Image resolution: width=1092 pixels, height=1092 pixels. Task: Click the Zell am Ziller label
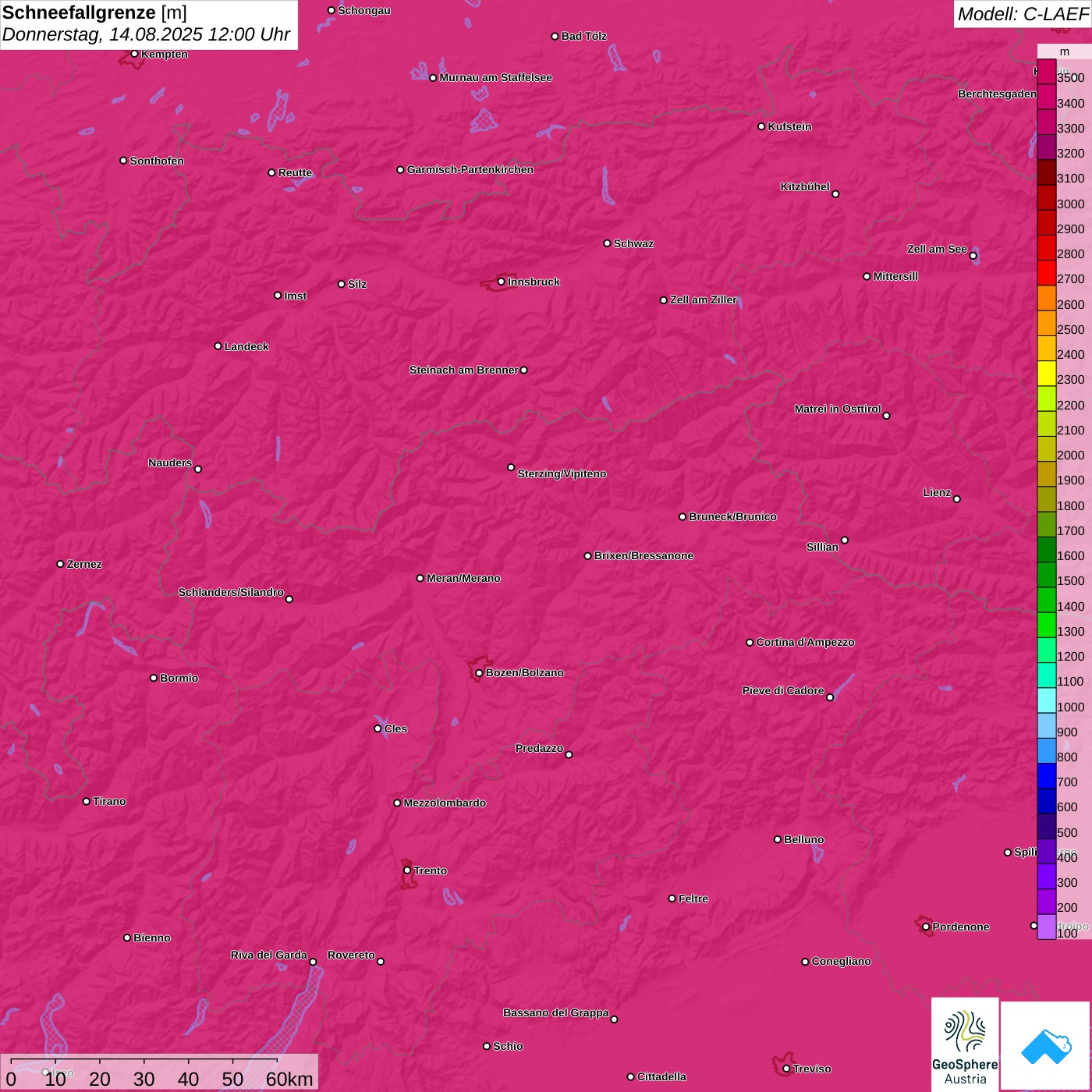703,300
